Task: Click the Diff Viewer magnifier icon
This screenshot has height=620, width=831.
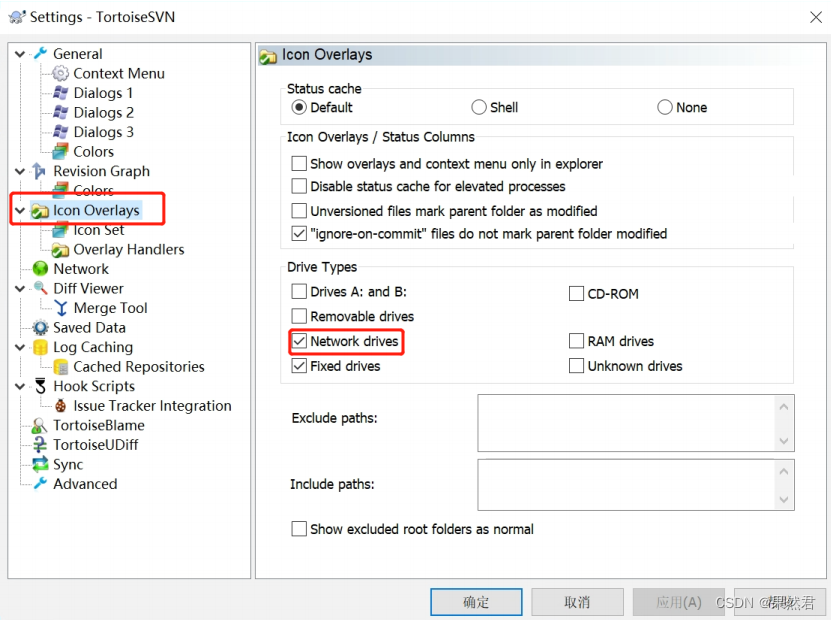Action: point(40,288)
